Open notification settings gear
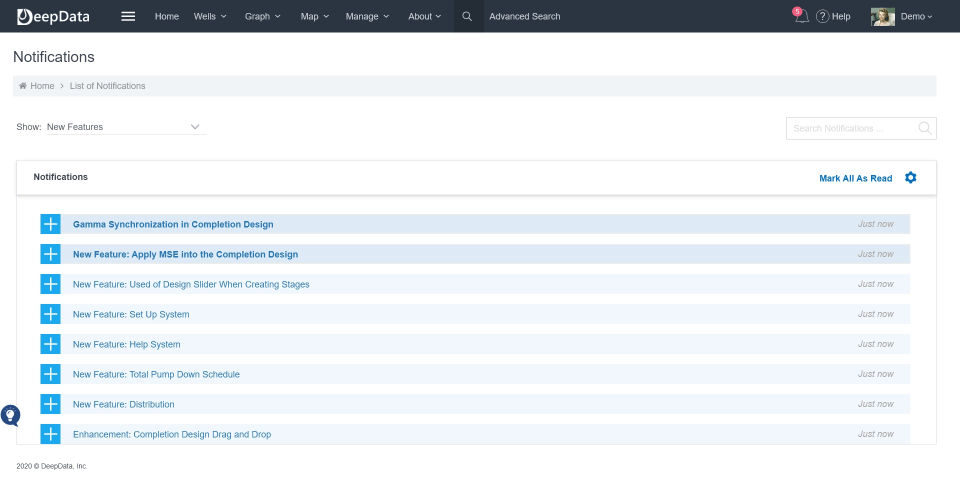 910,177
